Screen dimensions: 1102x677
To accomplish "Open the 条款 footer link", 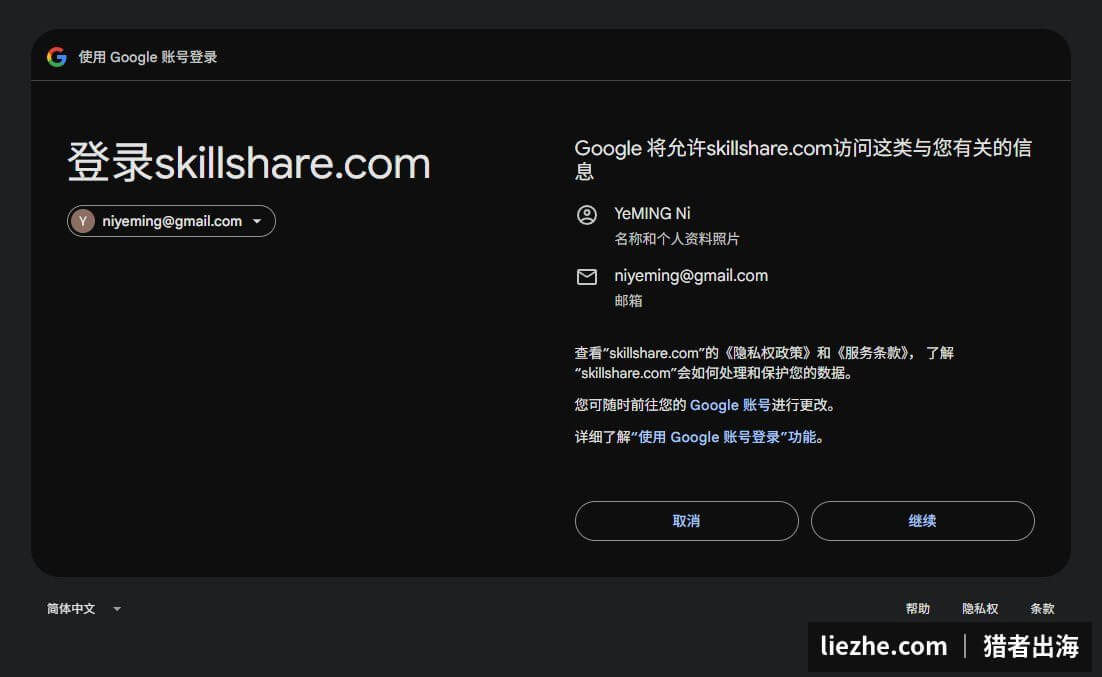I will [1042, 609].
